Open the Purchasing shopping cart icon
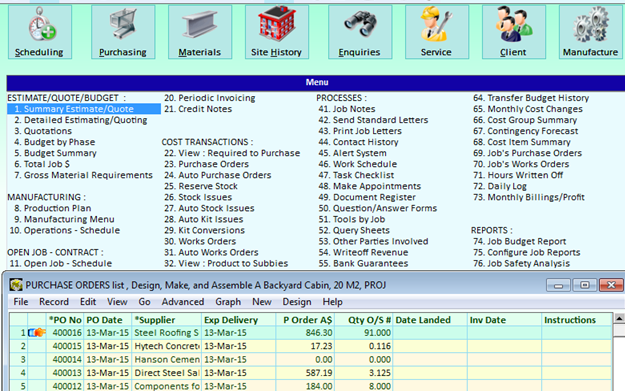This screenshot has height=391, width=625. (123, 32)
